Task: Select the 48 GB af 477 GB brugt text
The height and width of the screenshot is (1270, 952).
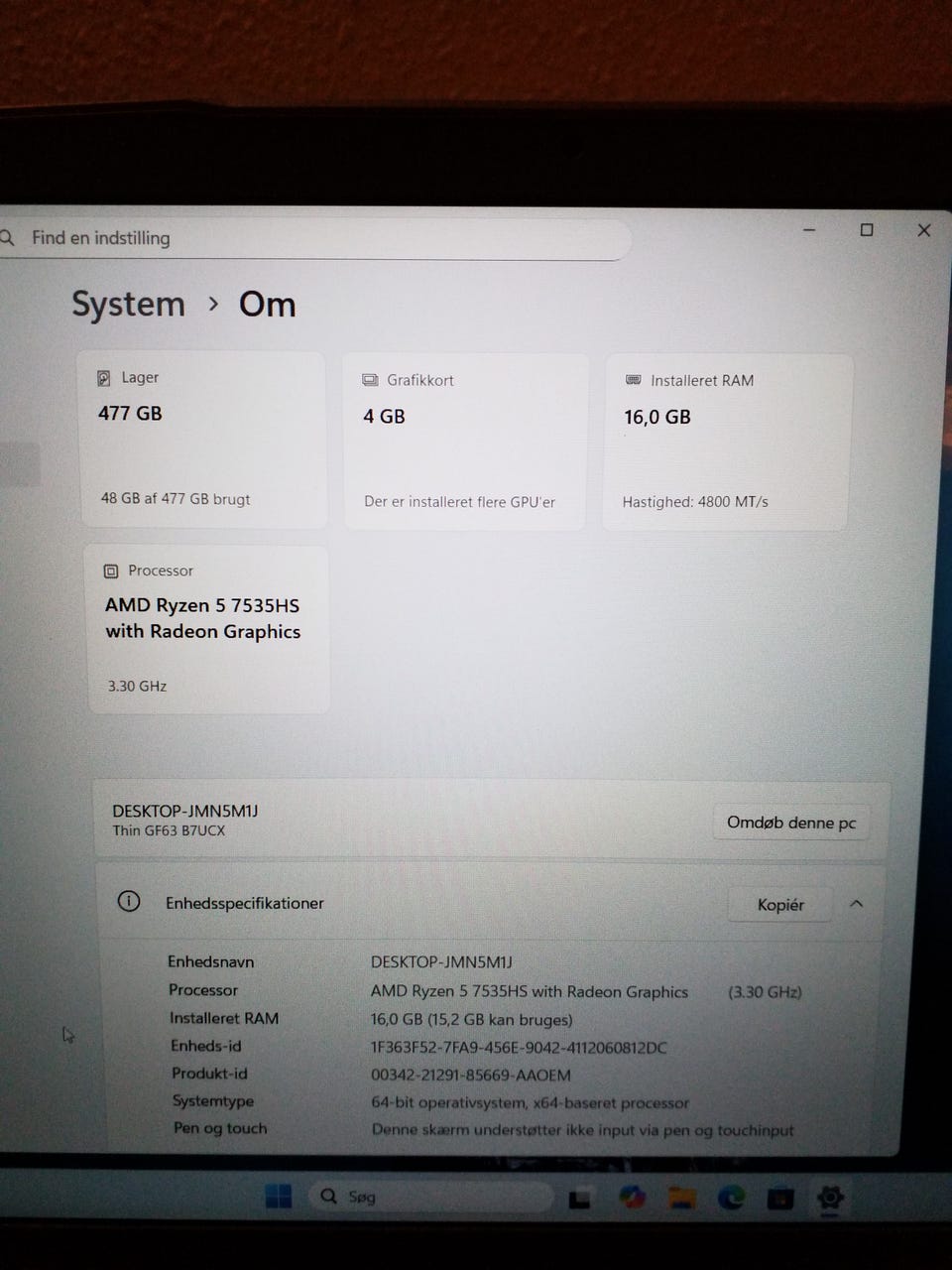Action: point(176,499)
